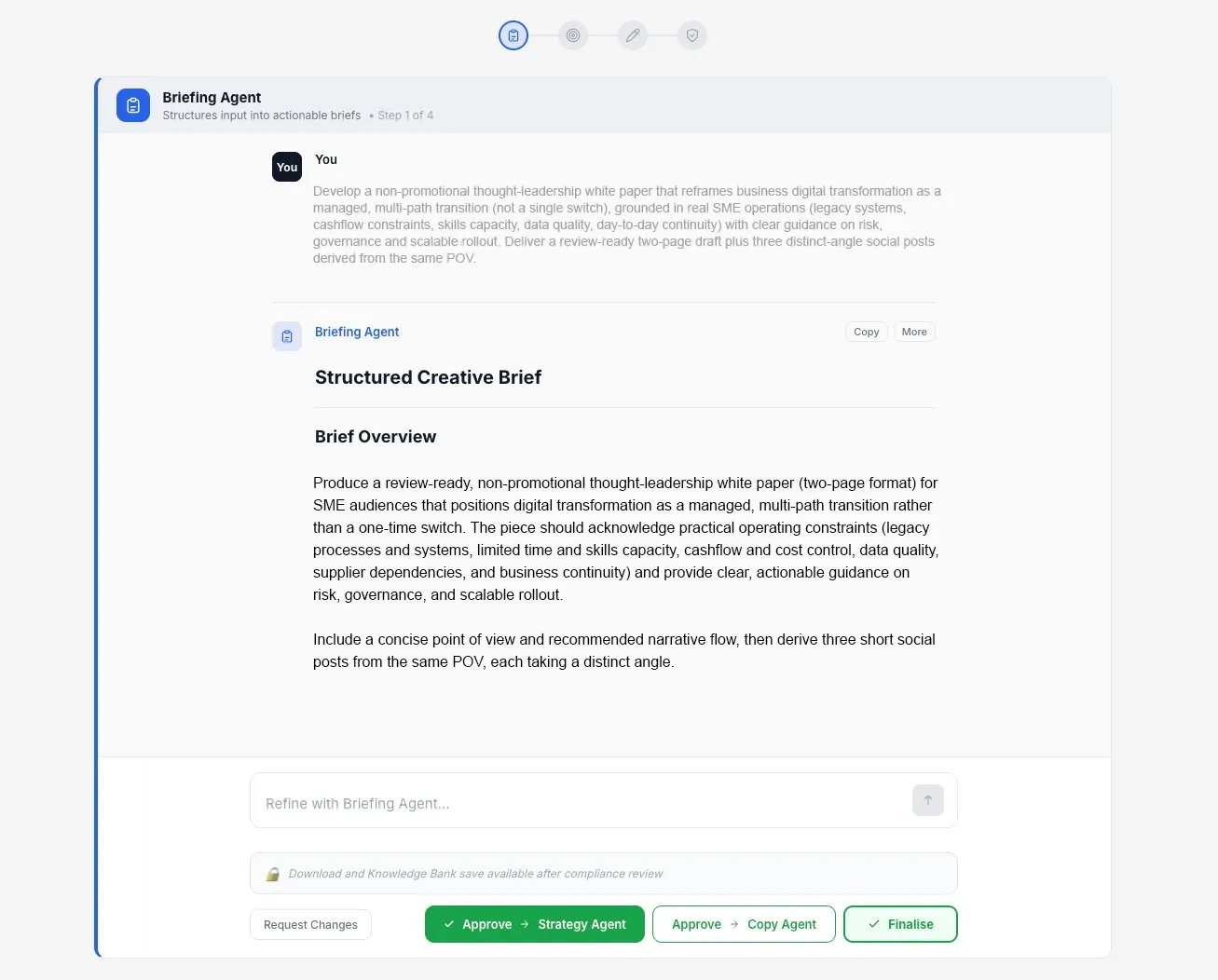
Task: Click the Briefing Agent message avatar icon
Action: (287, 336)
